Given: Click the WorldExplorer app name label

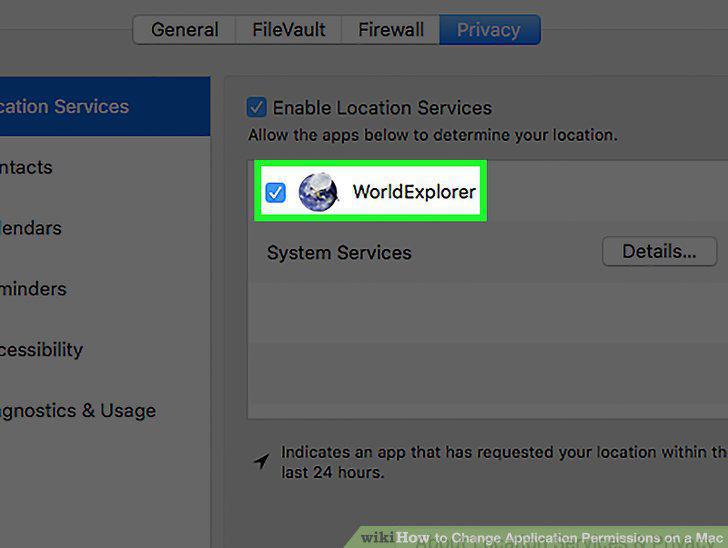Looking at the screenshot, I should pyautogui.click(x=414, y=192).
